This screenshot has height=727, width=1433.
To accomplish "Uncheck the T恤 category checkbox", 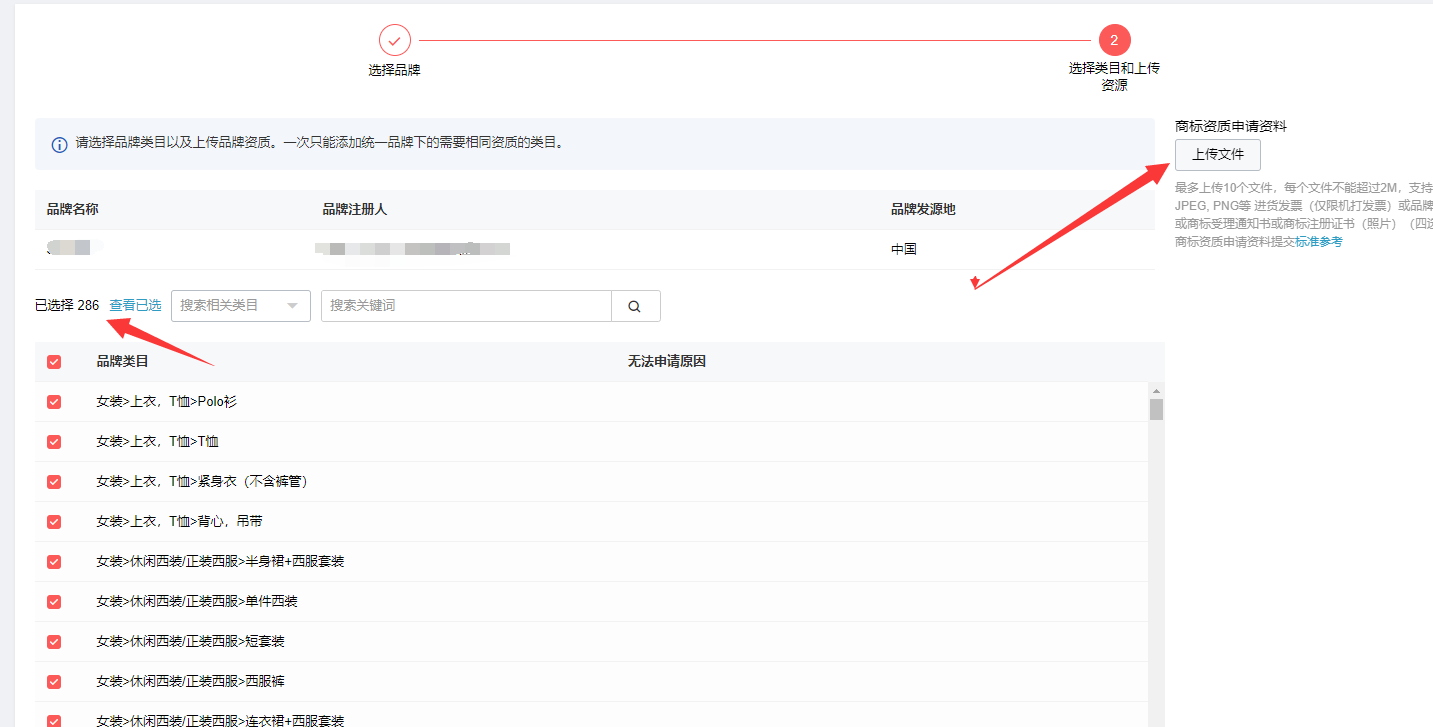I will [x=53, y=441].
